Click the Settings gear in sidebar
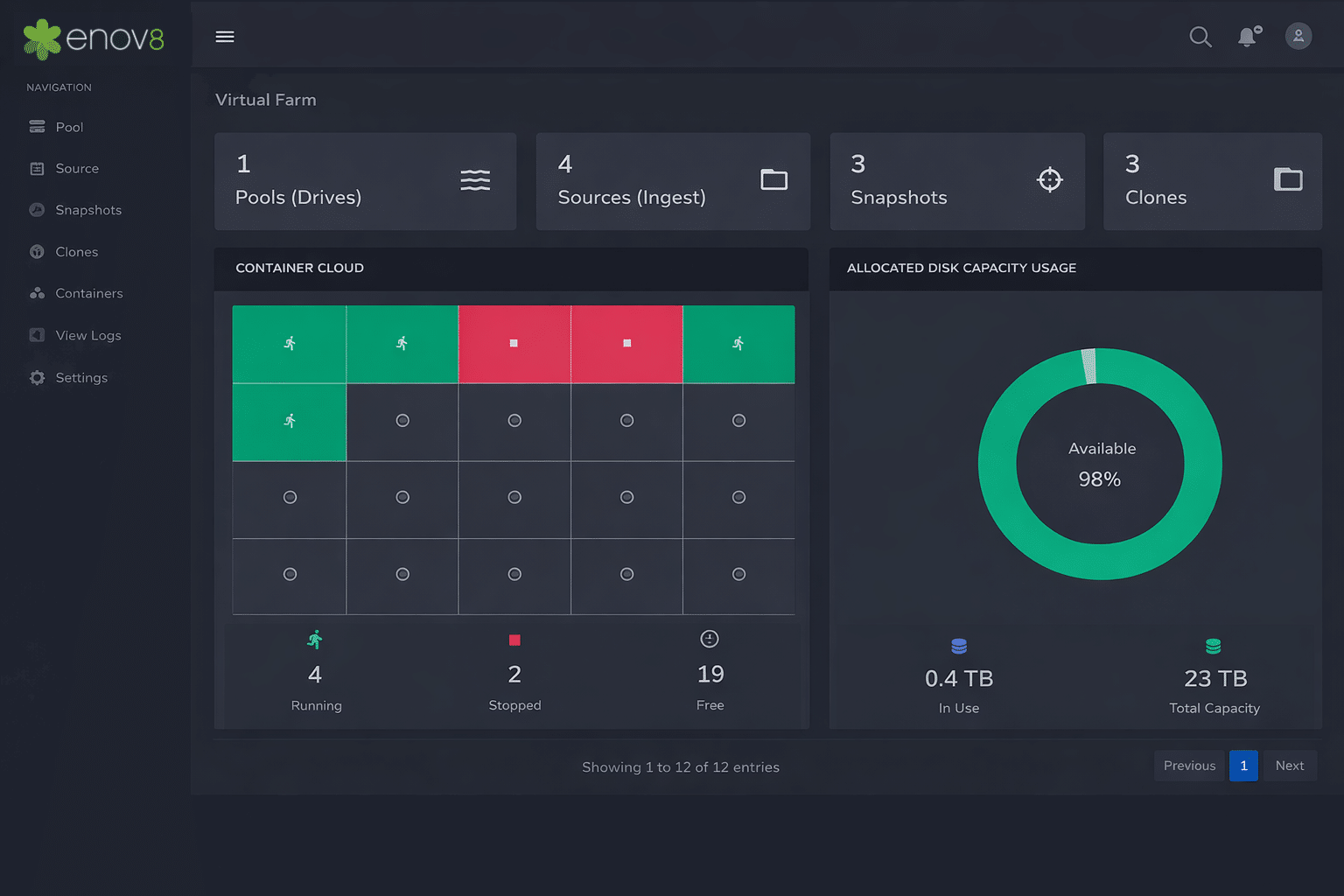The width and height of the screenshot is (1344, 896). tap(37, 378)
